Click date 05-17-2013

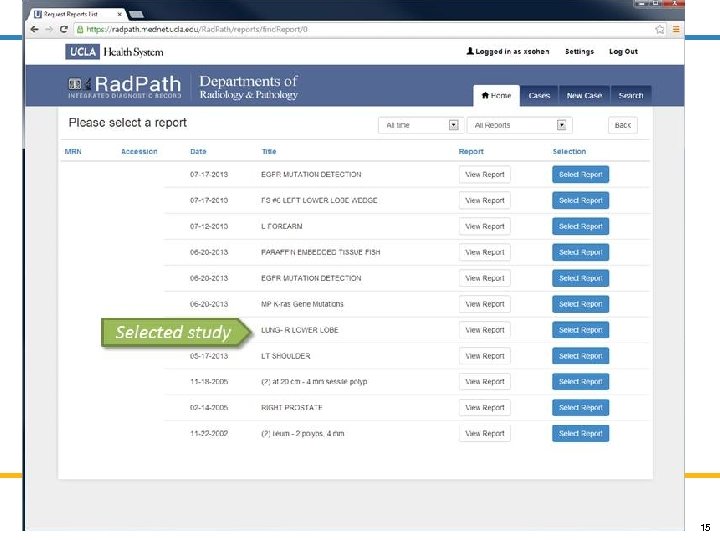209,356
